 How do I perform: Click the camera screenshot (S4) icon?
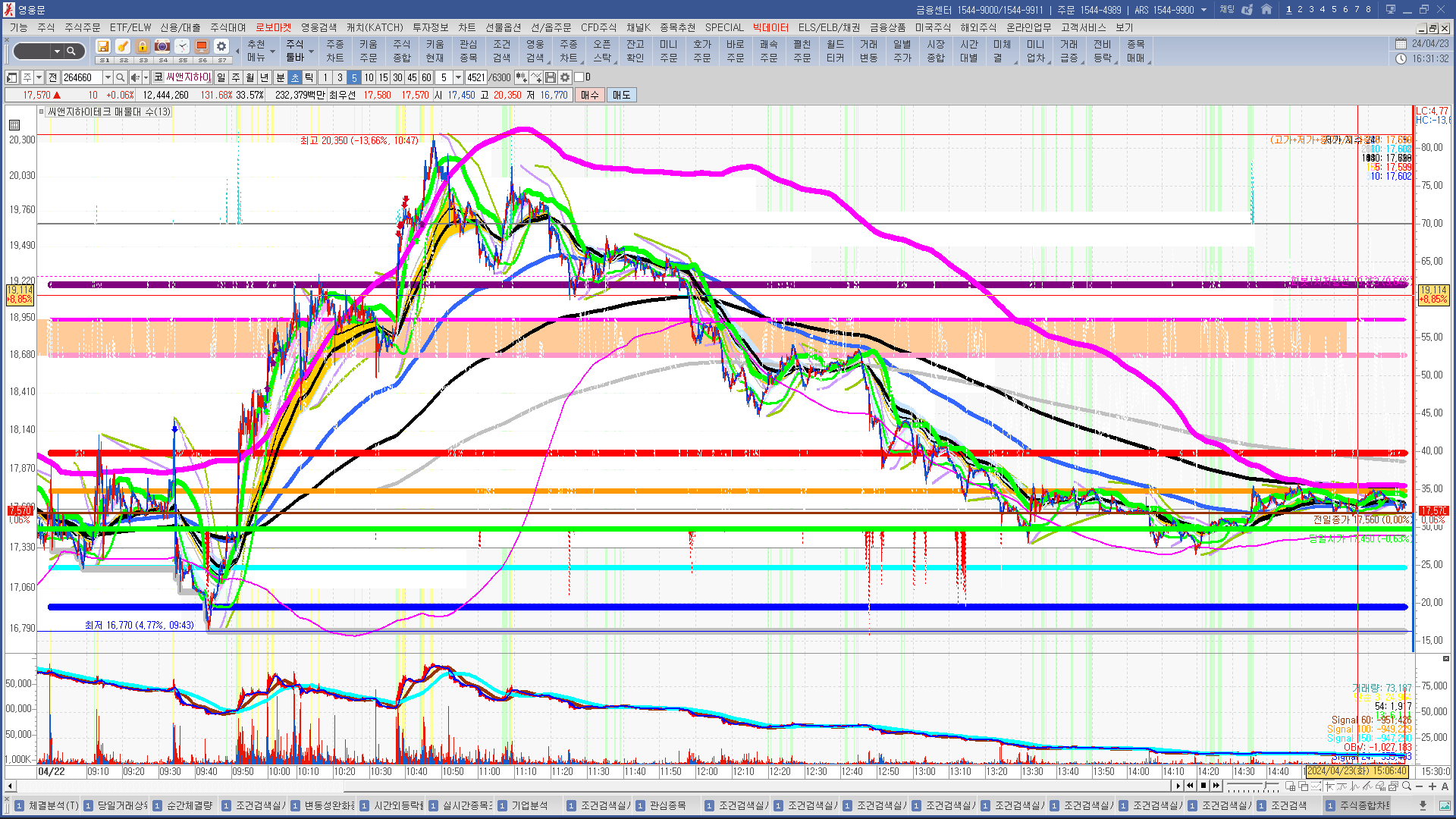[162, 47]
